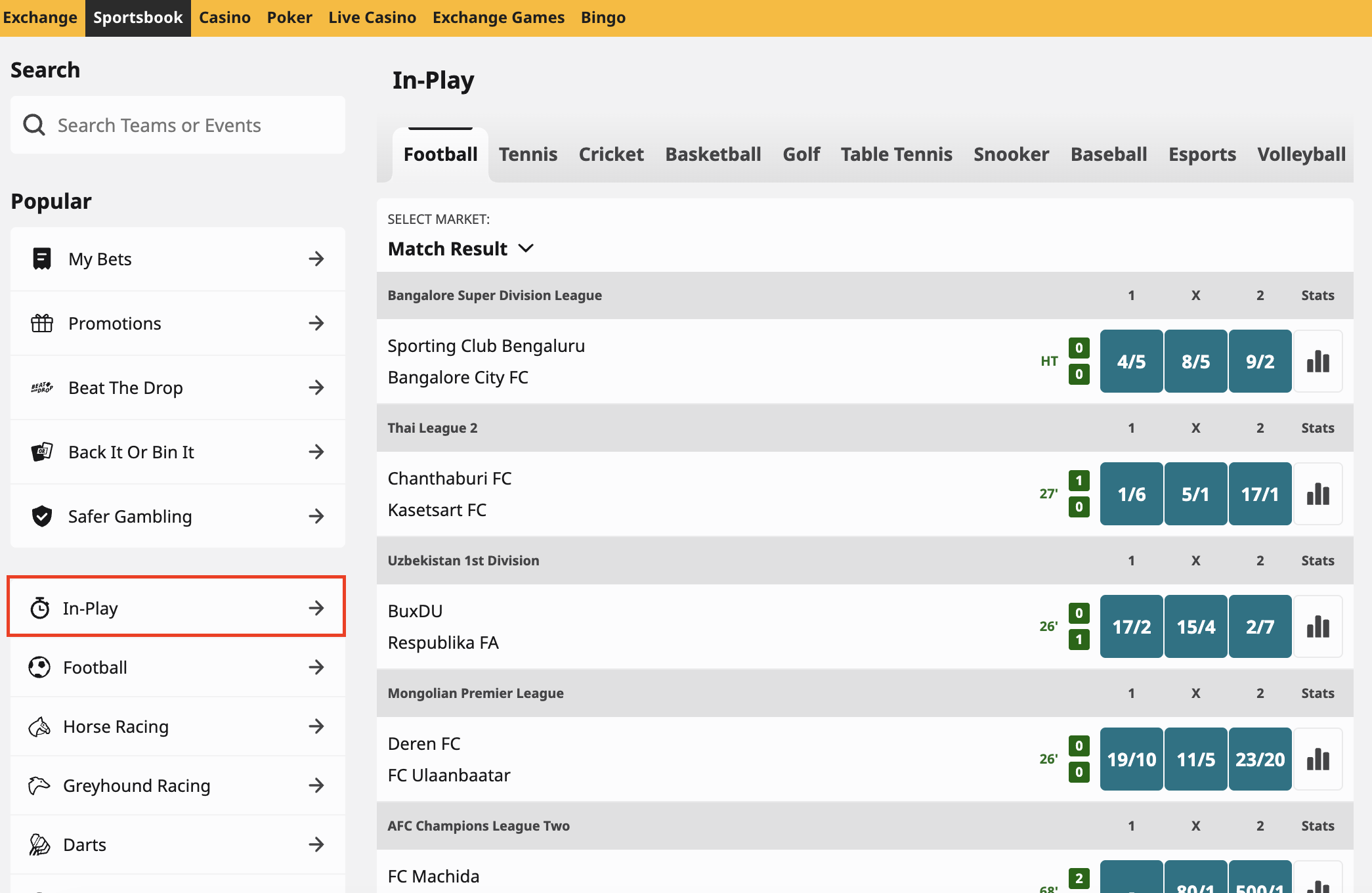Bet 23/20 on FC Ulaanbaatar
Screen dimensions: 1372x893
tap(1260, 759)
